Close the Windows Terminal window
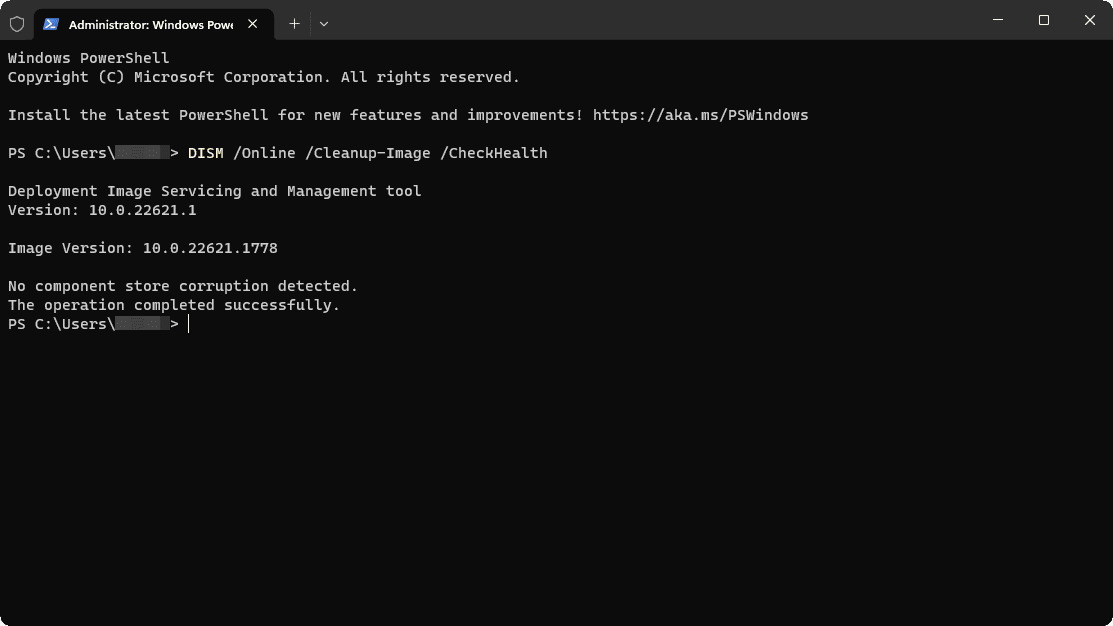1113x626 pixels. click(1089, 20)
